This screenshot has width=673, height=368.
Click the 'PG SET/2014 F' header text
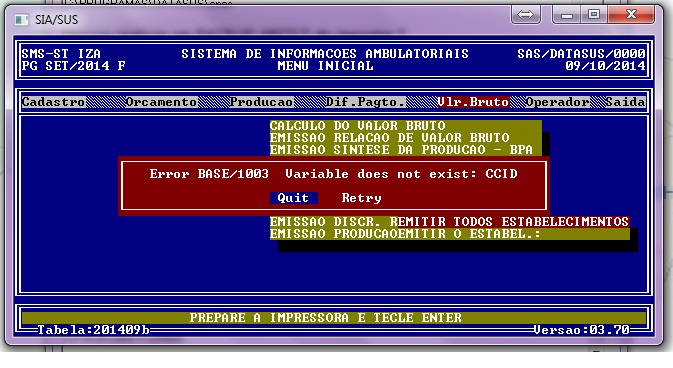pos(73,66)
